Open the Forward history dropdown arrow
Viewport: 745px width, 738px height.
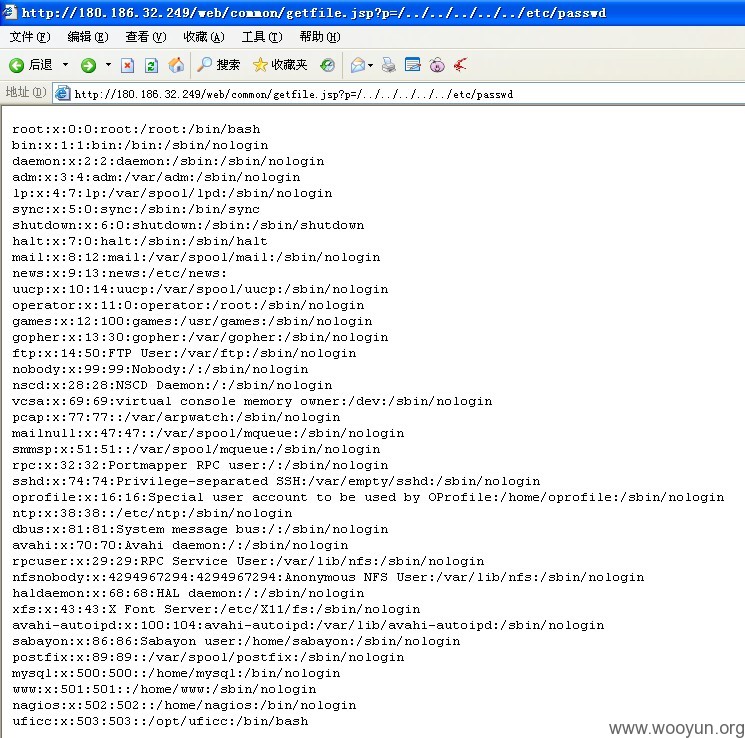click(108, 65)
